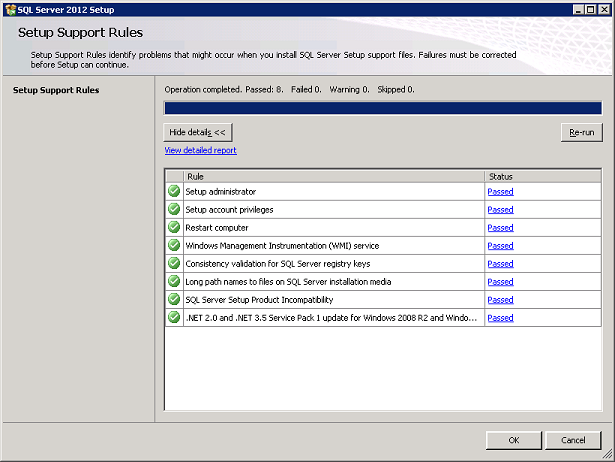Open Passed status for Long path names rule

pos(500,282)
